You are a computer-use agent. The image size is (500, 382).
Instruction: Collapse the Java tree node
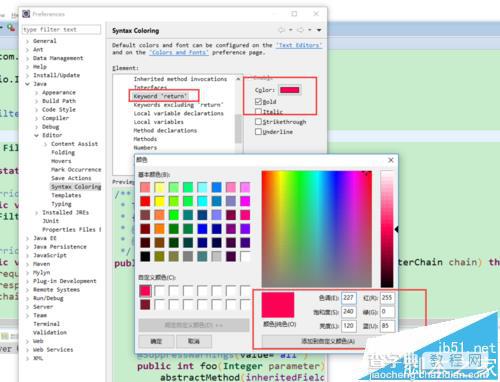(x=28, y=84)
